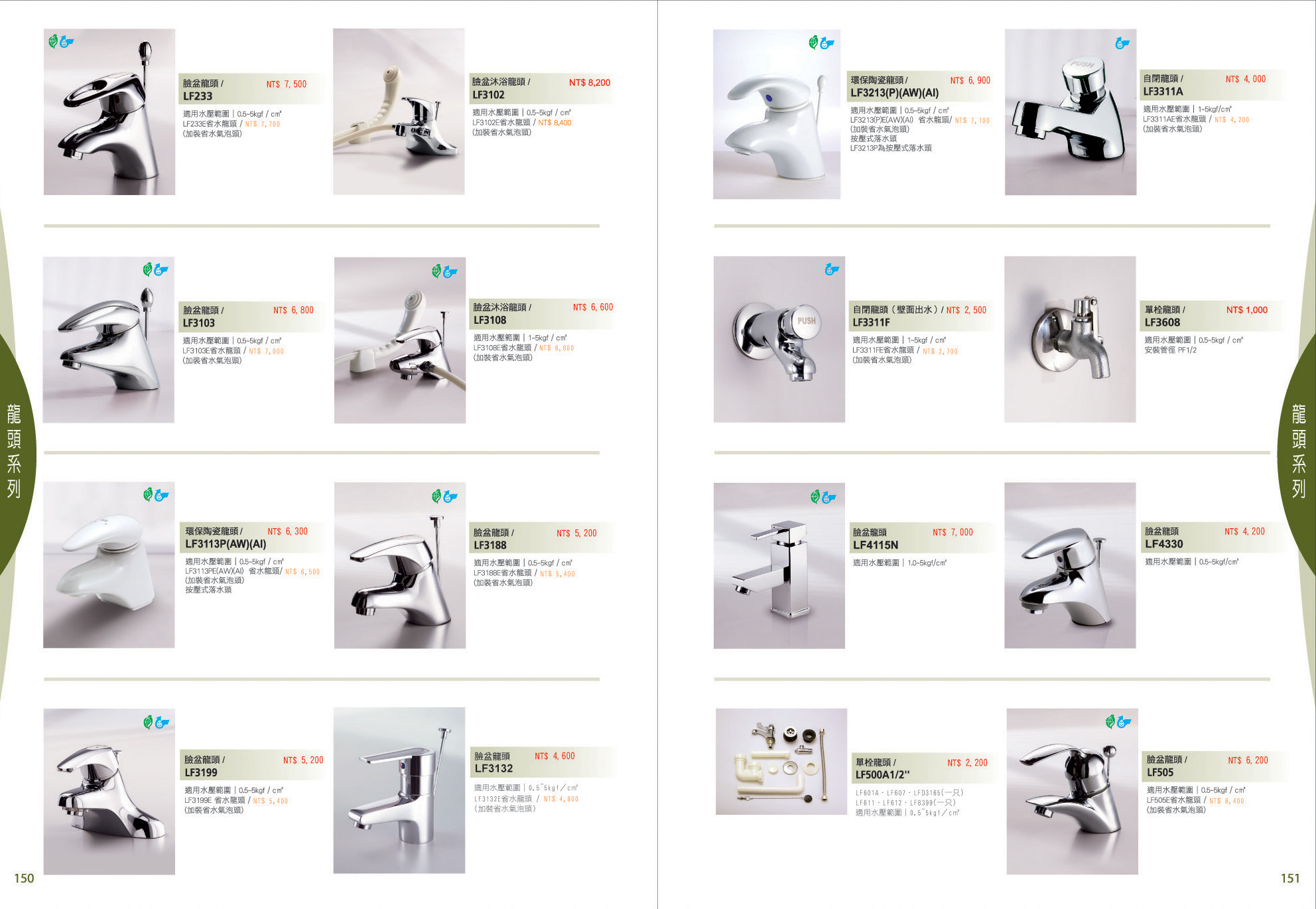Click eco icons above LF3113P ceramic faucet

157,495
